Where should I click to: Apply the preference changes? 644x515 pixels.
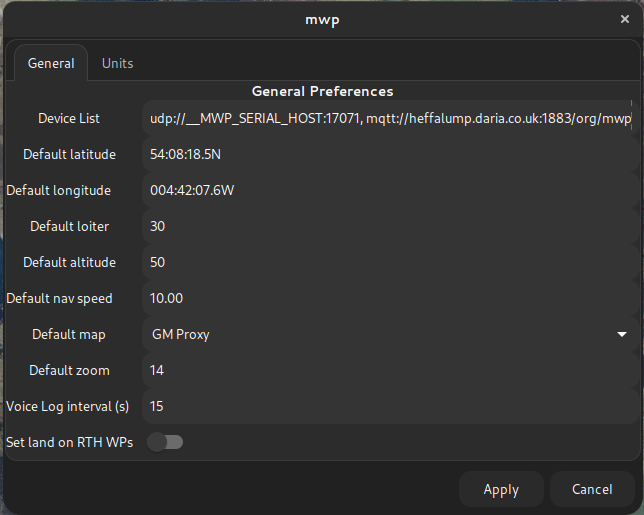click(501, 489)
